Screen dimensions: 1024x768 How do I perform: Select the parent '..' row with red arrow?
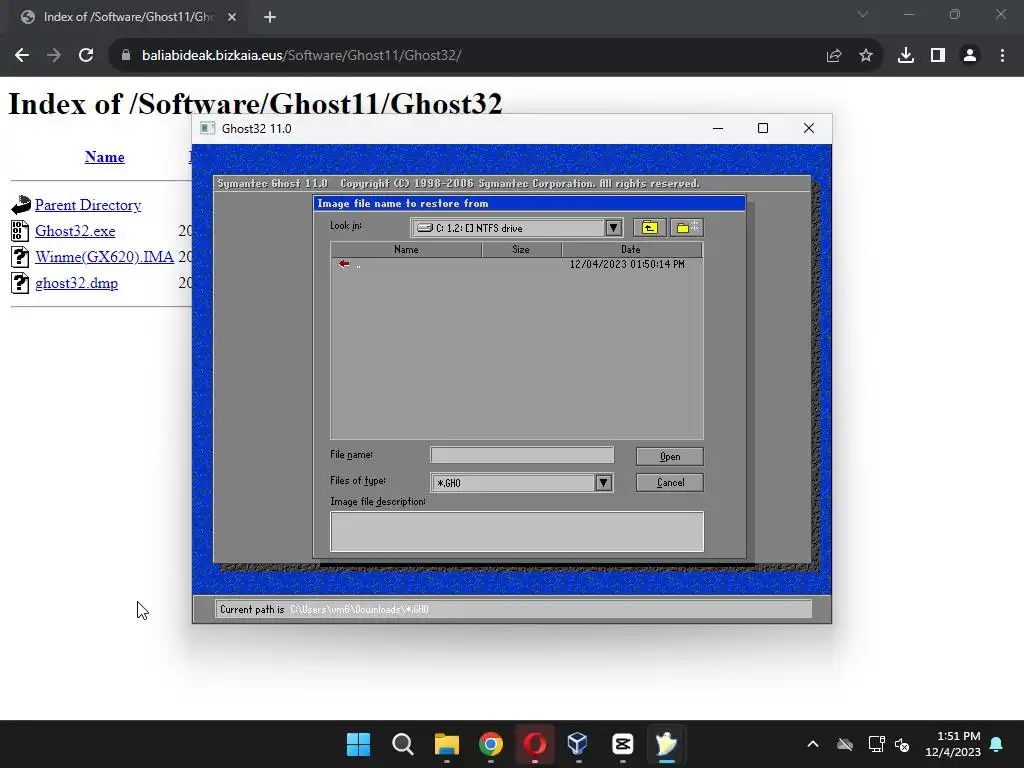point(517,264)
